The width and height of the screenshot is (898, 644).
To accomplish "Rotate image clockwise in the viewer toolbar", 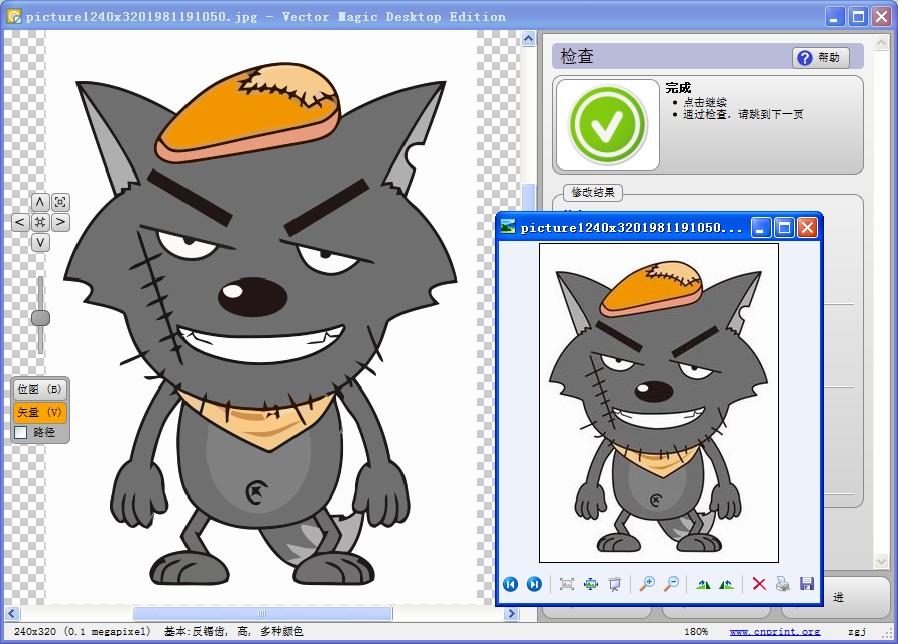I will [703, 584].
